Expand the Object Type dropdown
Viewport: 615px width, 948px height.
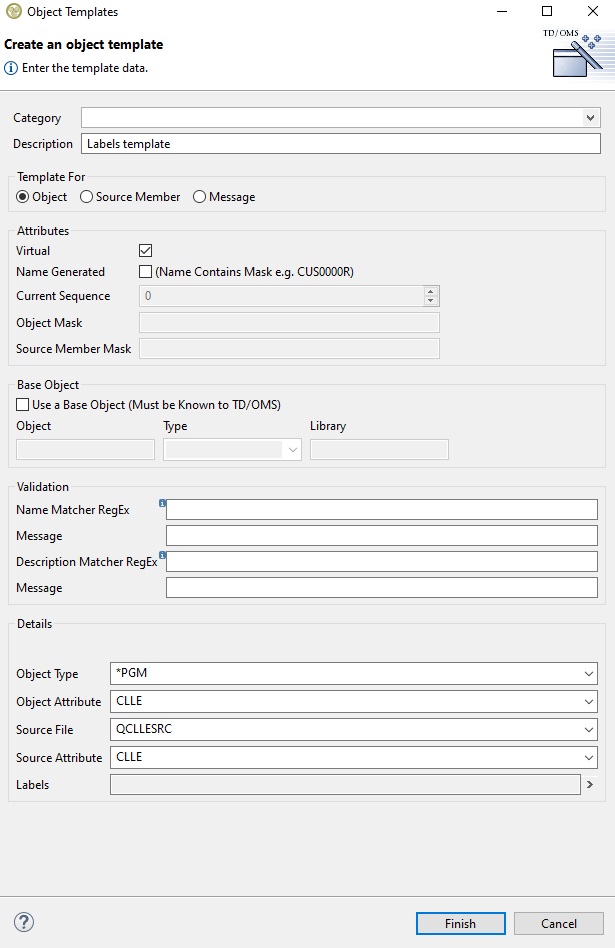coord(589,674)
